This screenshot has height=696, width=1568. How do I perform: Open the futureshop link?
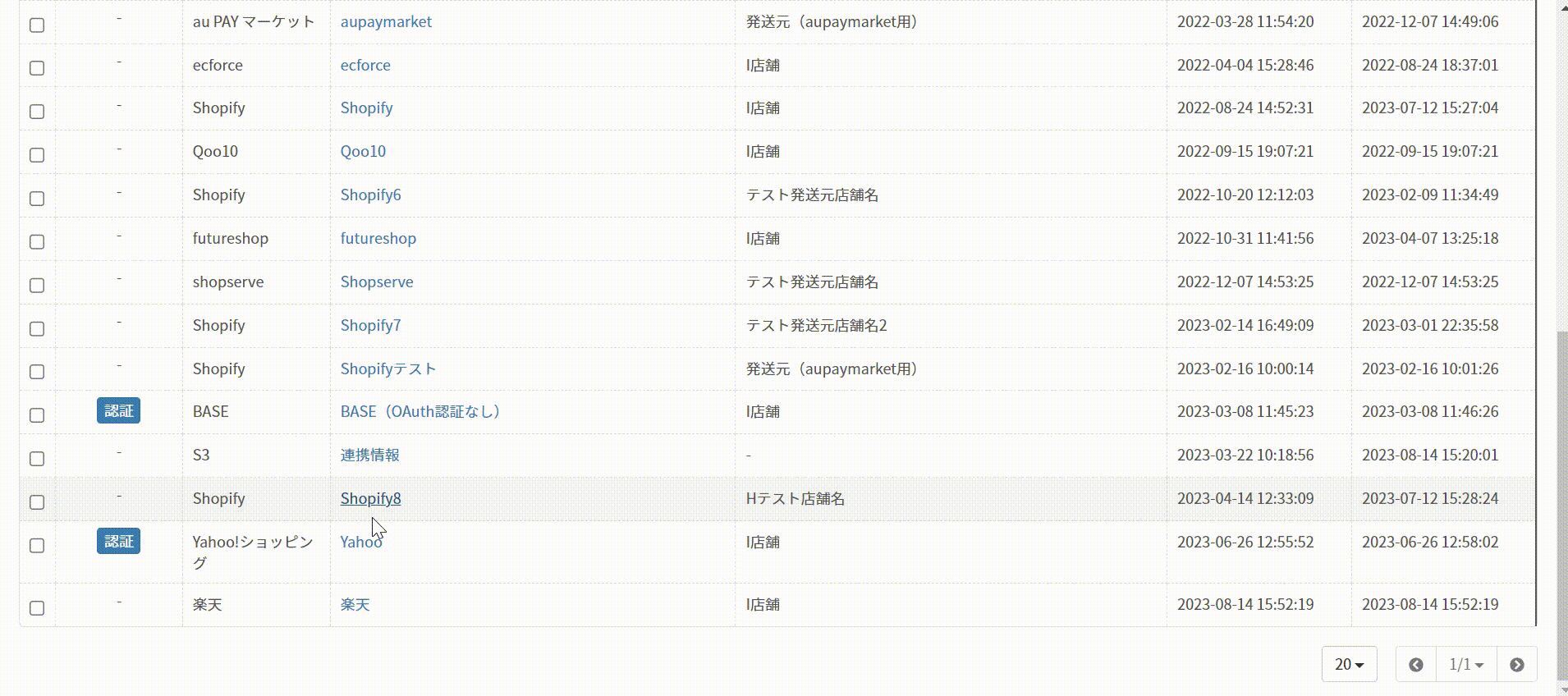(378, 239)
